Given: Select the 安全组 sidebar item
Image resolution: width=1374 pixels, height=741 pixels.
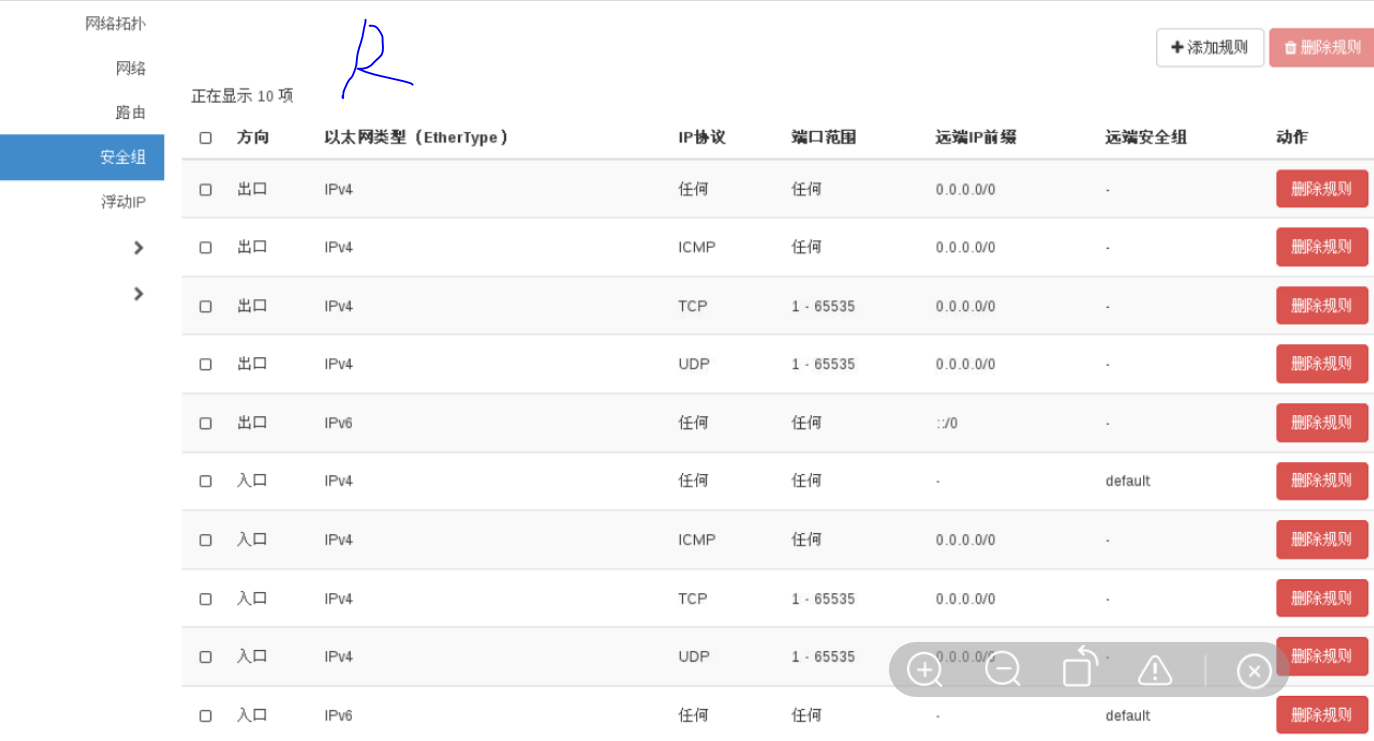Looking at the screenshot, I should point(123,157).
